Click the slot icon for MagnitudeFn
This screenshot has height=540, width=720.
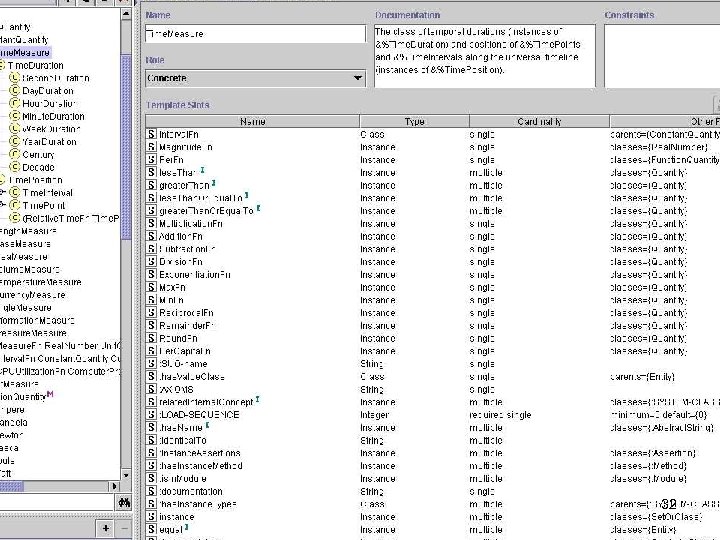tap(152, 147)
